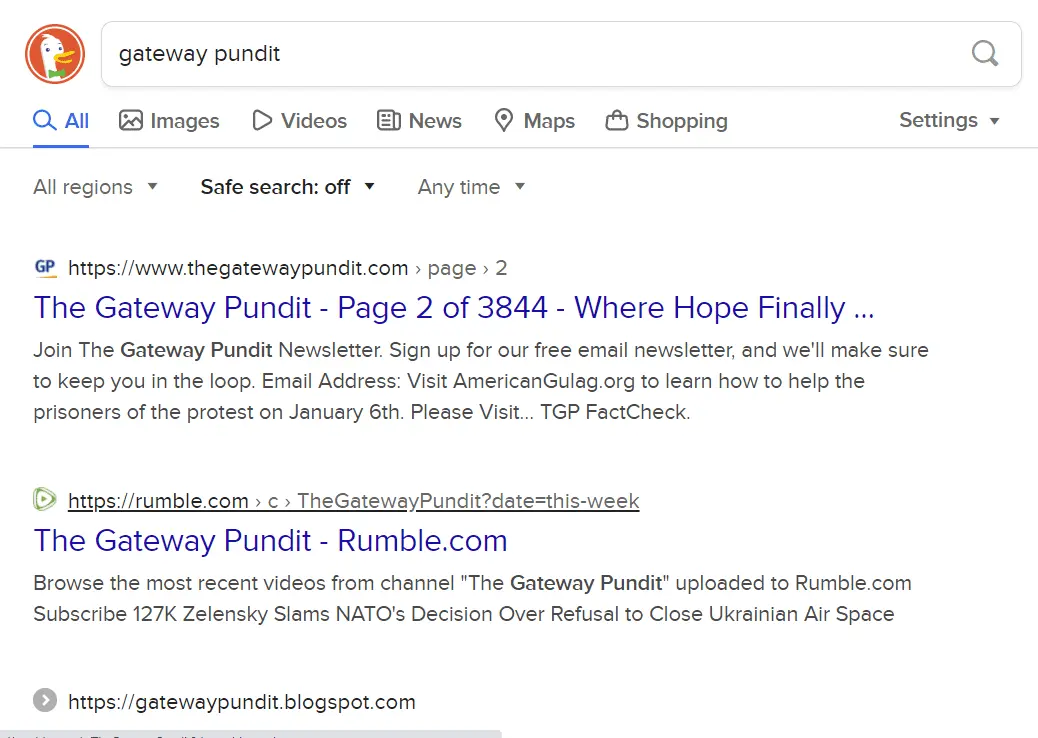Click into the search box with 'gateway pundit'
The width and height of the screenshot is (1038, 738).
(530, 54)
